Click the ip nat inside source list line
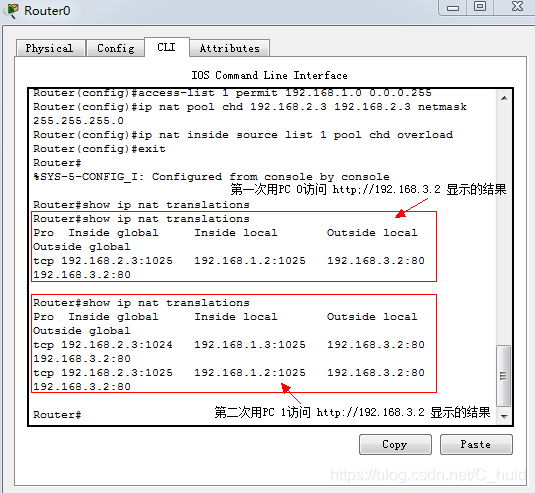535x493 pixels. pyautogui.click(x=243, y=135)
